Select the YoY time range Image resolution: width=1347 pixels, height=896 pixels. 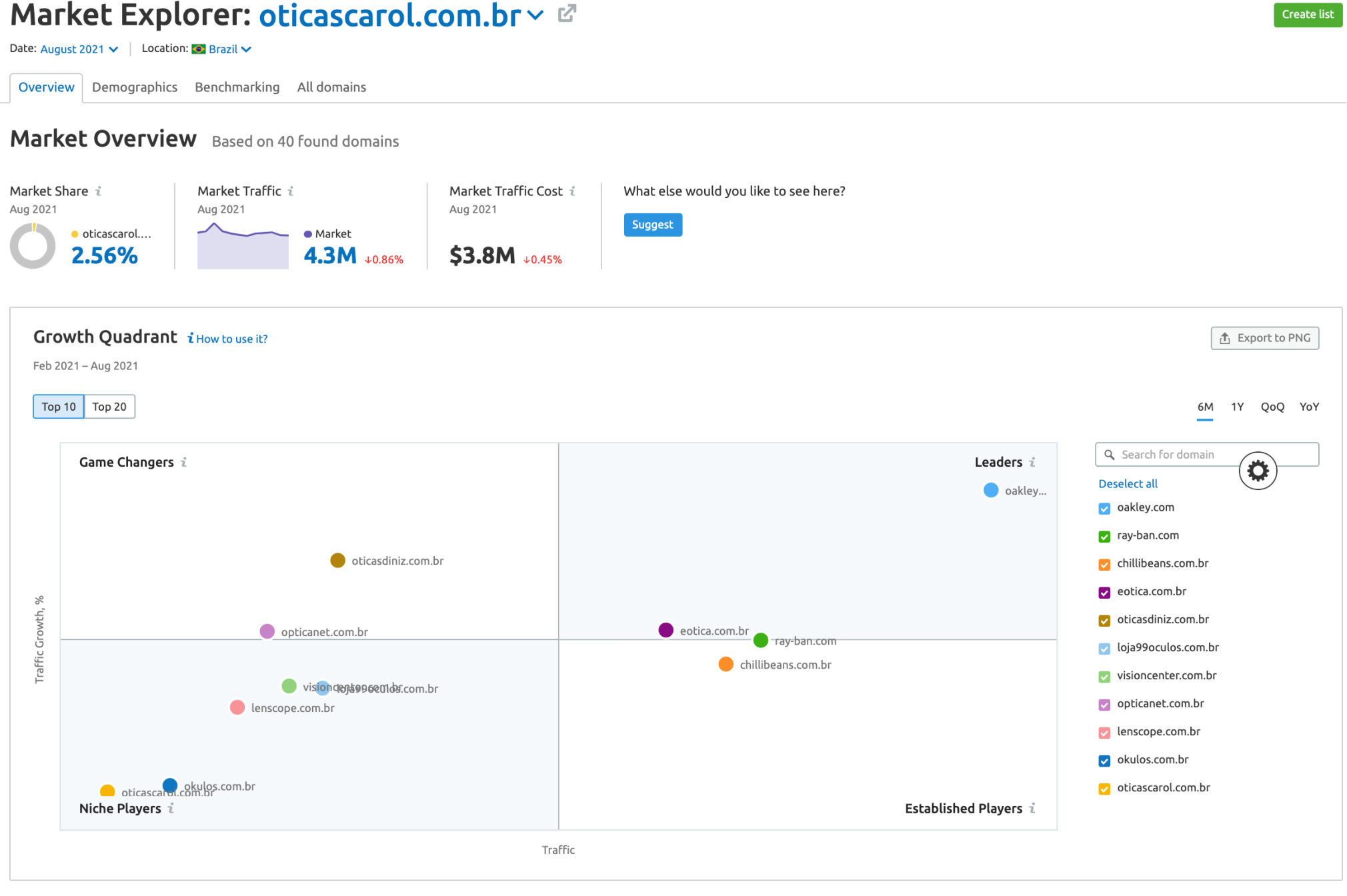click(x=1309, y=407)
